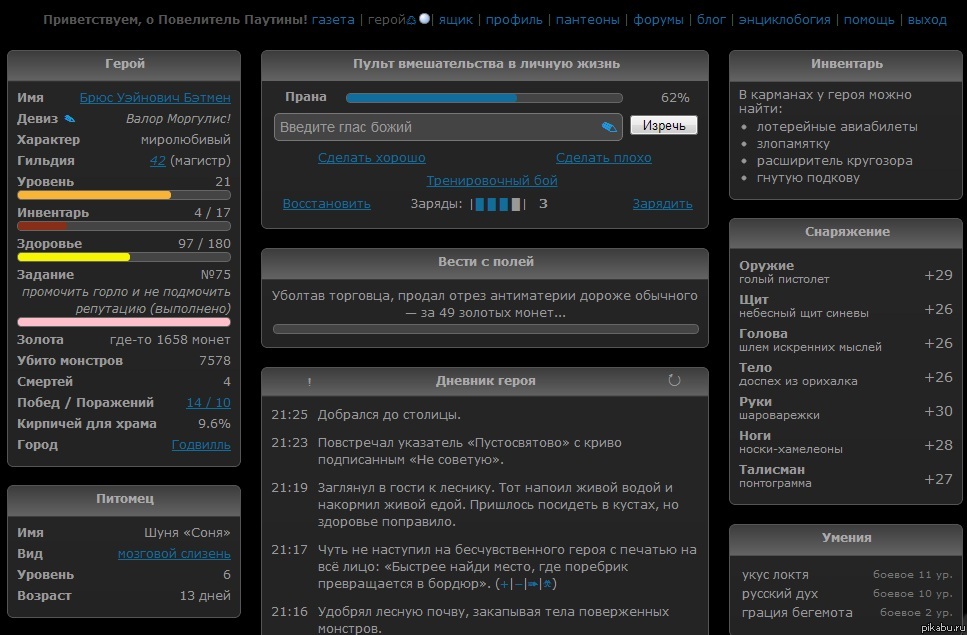Go to the форумы section
Image resolution: width=967 pixels, height=635 pixels.
click(659, 19)
